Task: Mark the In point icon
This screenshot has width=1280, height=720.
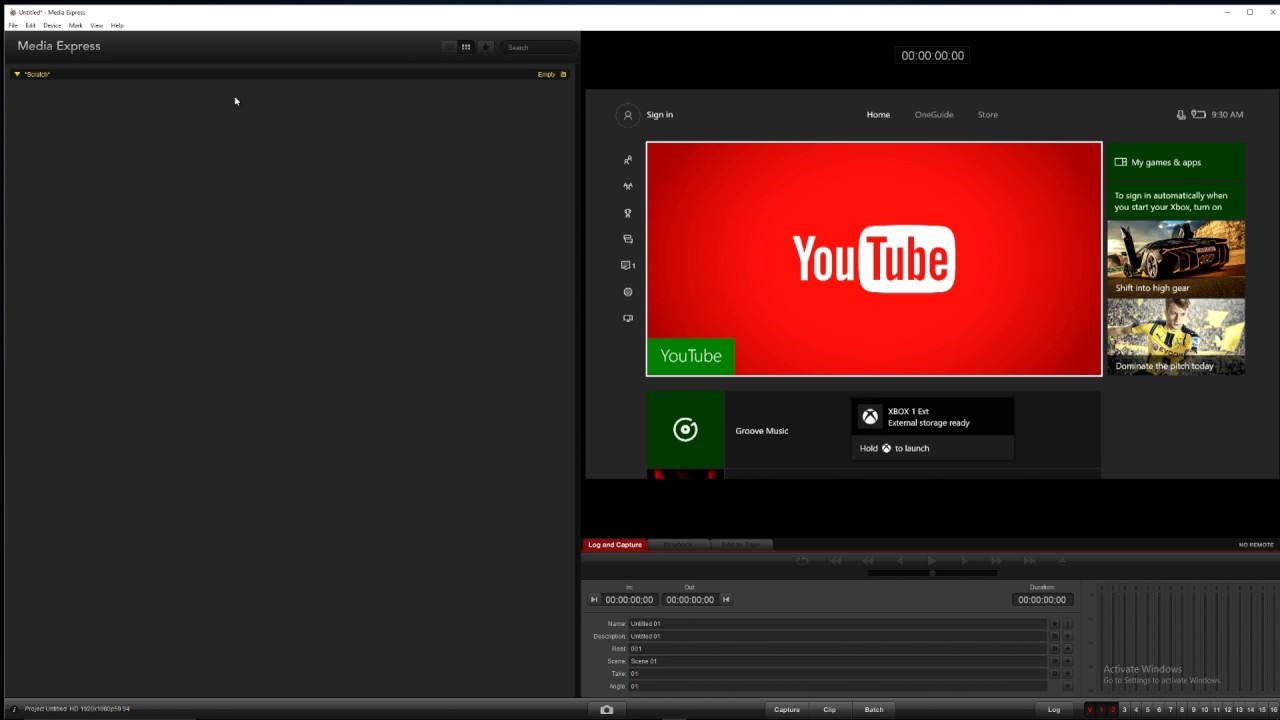Action: coord(594,600)
